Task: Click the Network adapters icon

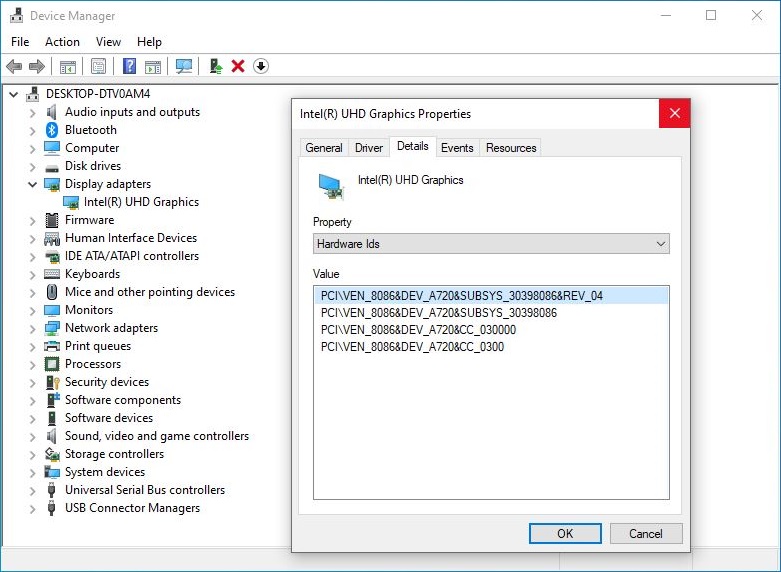Action: pos(52,328)
